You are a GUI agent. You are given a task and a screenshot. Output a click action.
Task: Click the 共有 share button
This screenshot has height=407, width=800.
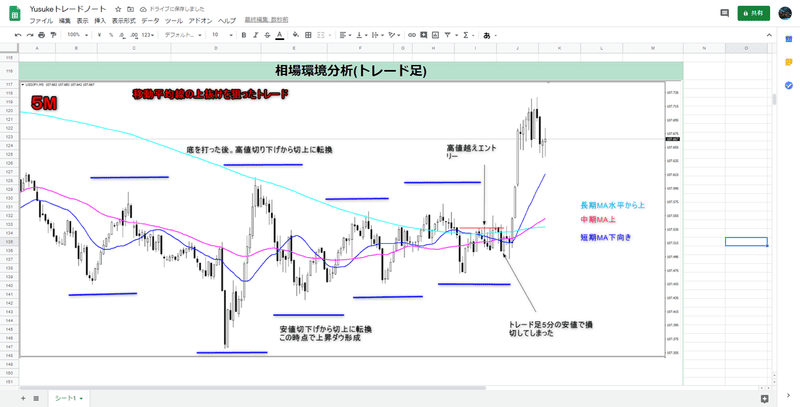click(x=754, y=13)
